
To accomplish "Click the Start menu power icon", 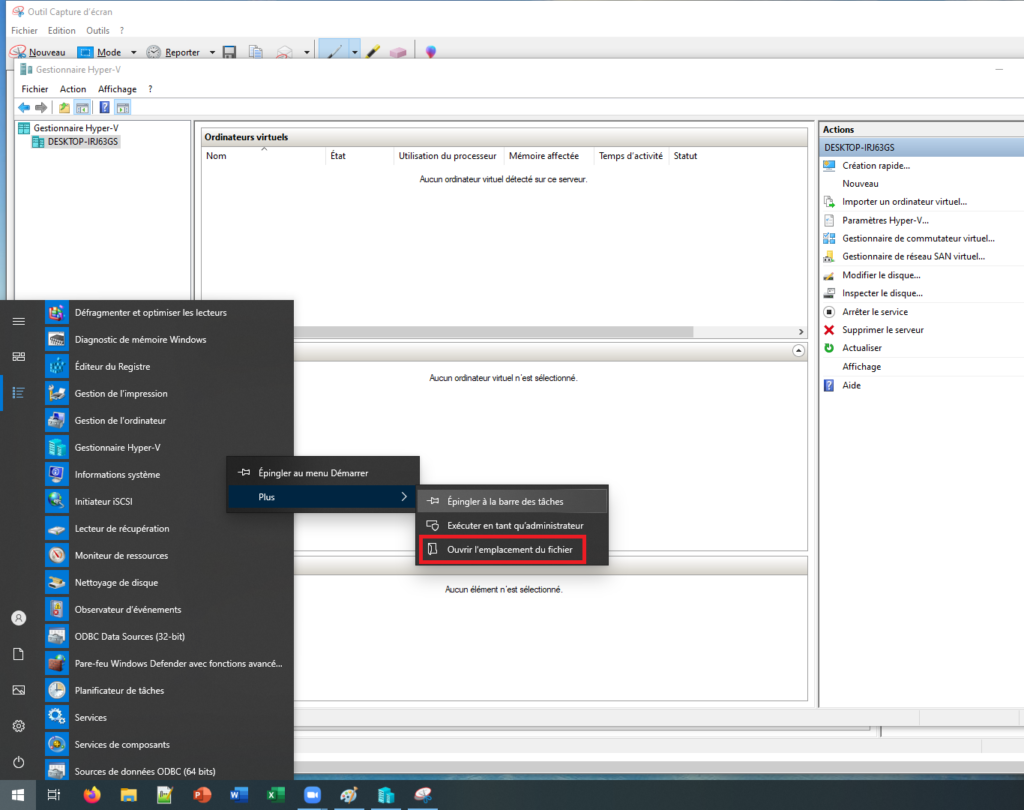I will (x=18, y=762).
